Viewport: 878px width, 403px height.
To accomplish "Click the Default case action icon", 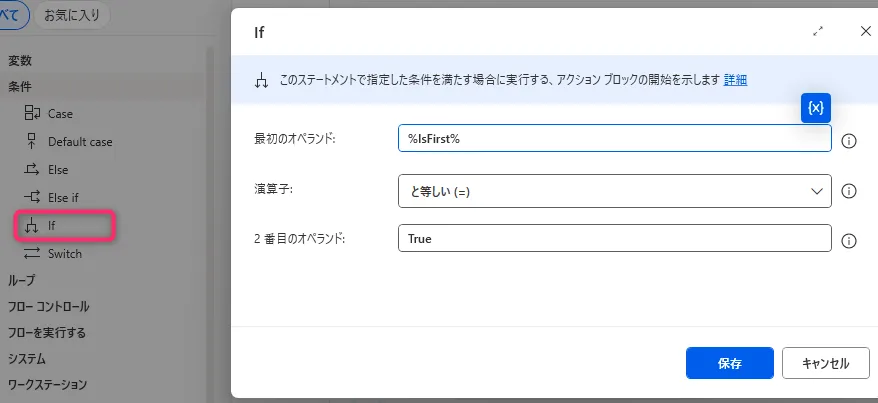I will (x=31, y=142).
